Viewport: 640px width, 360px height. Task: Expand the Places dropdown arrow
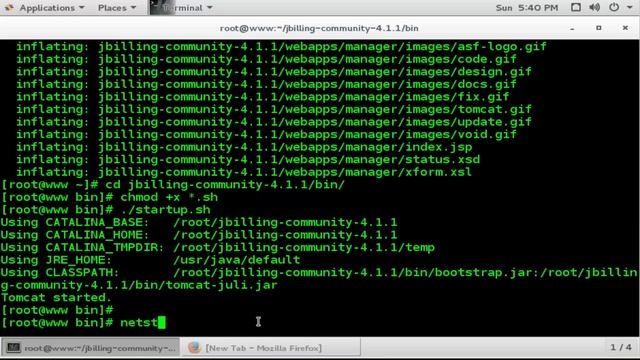[x=133, y=8]
